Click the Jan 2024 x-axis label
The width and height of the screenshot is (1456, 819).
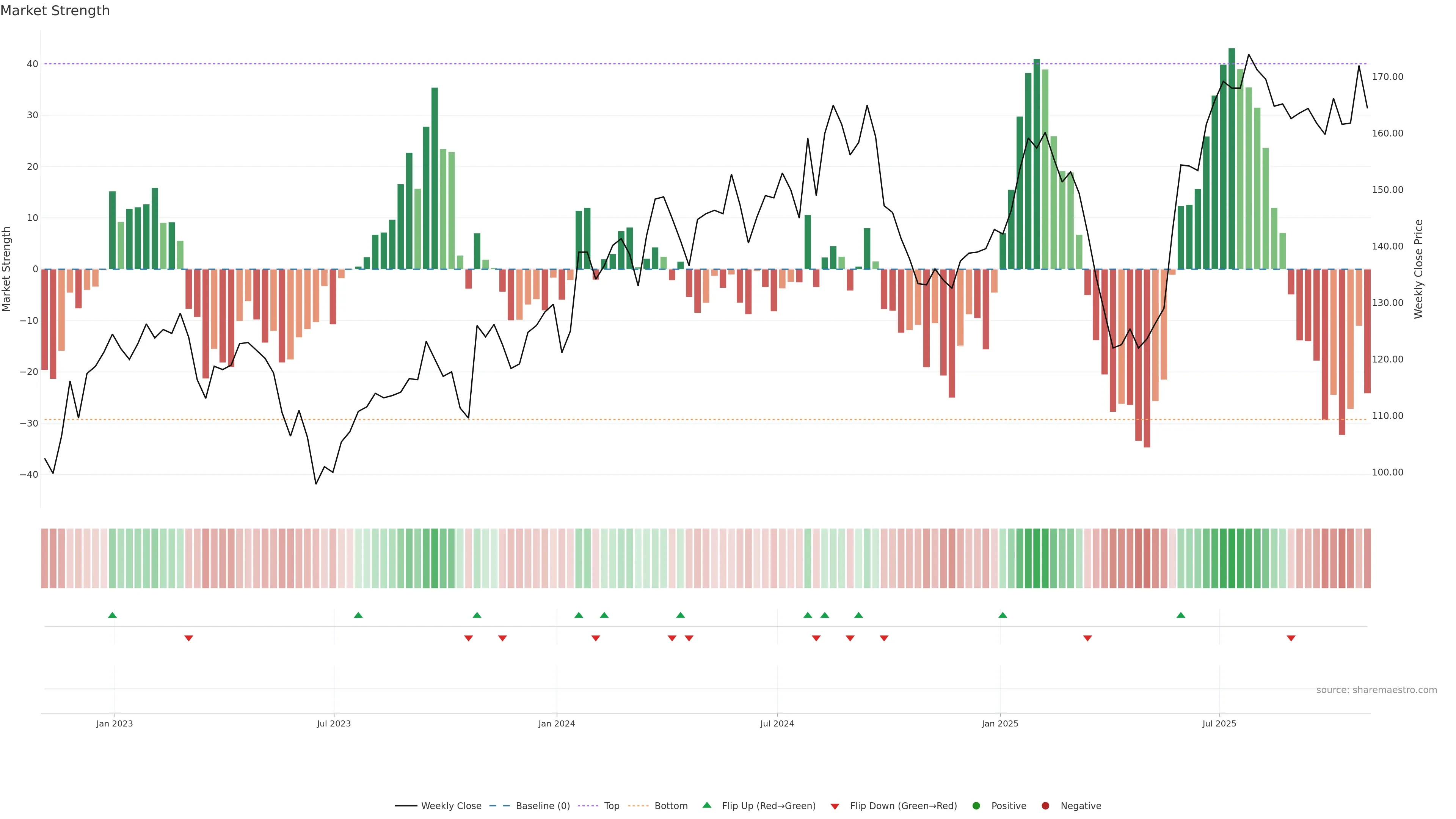click(556, 723)
